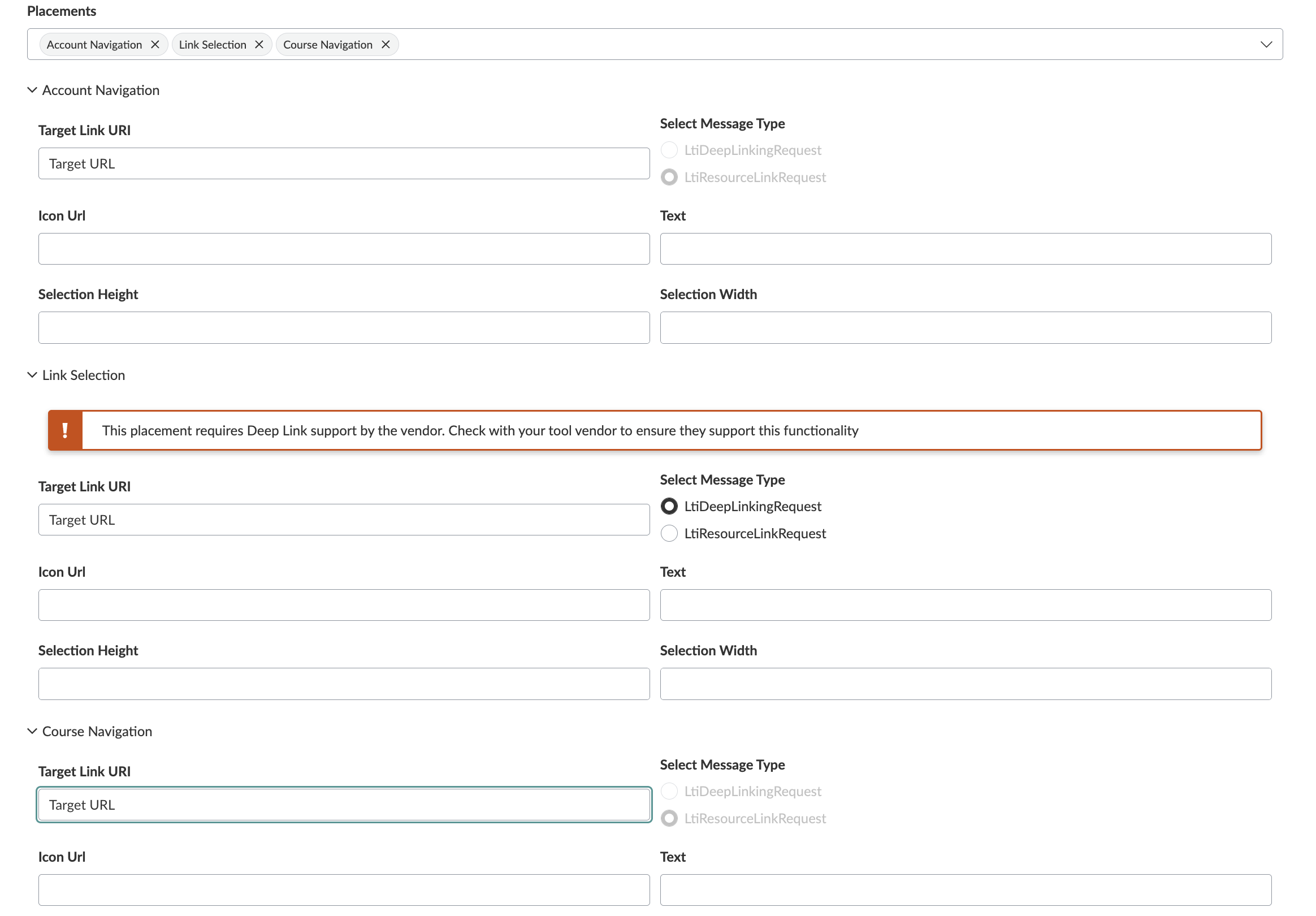Viewport: 1316px width, 916px height.
Task: Click LtiDeepLinkingRequest radio under Course Navigation
Action: 669,792
